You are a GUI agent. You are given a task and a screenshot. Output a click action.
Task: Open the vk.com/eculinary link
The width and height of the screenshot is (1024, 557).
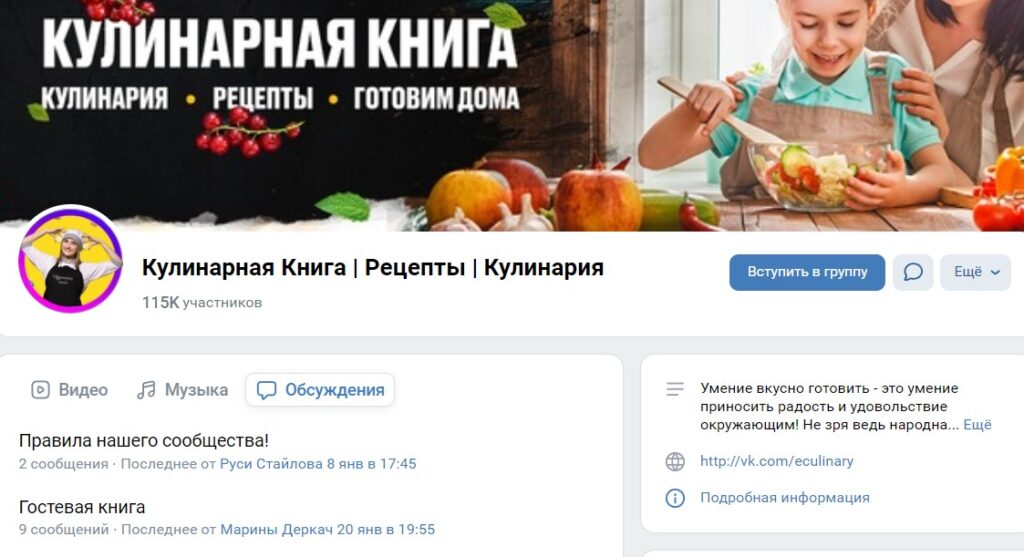[776, 461]
